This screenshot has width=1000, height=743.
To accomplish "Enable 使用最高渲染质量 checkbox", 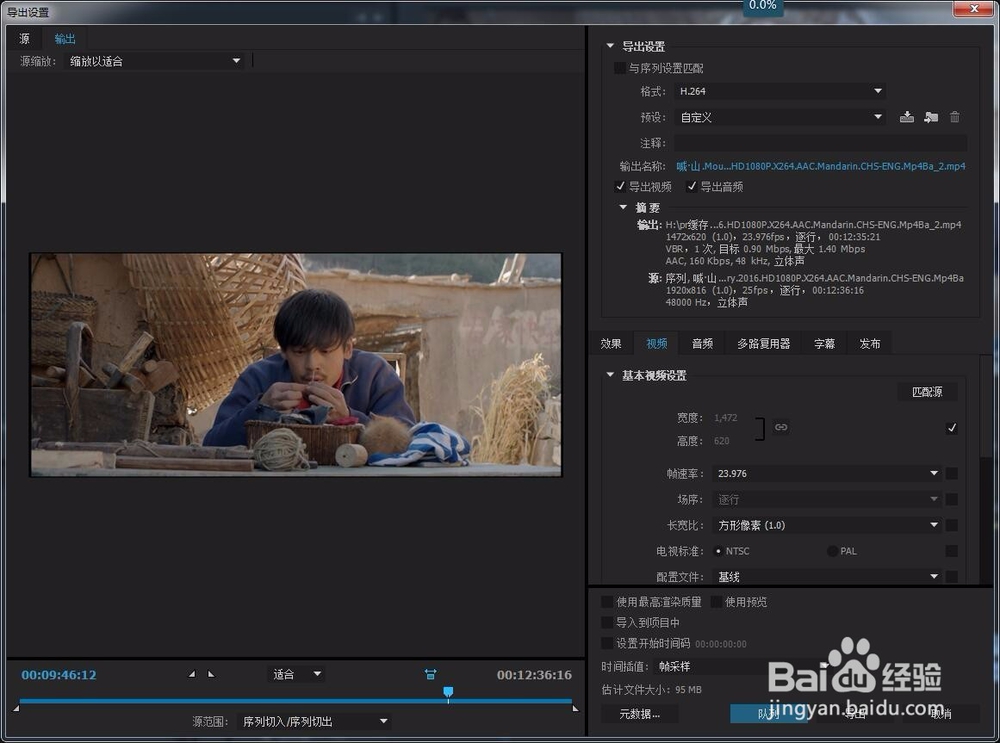I will tap(607, 601).
